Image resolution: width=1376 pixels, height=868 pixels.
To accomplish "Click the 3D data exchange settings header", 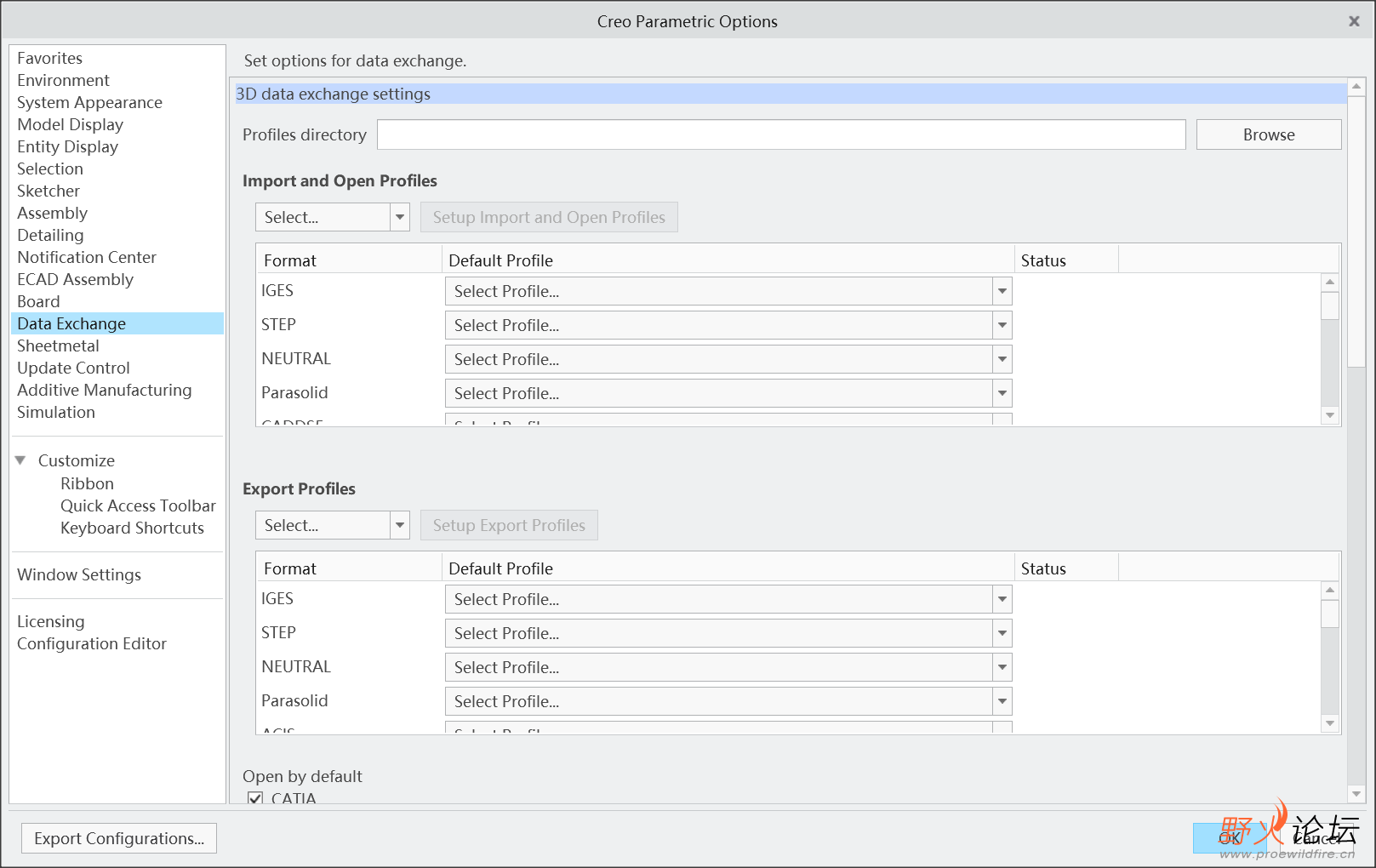I will pos(791,94).
